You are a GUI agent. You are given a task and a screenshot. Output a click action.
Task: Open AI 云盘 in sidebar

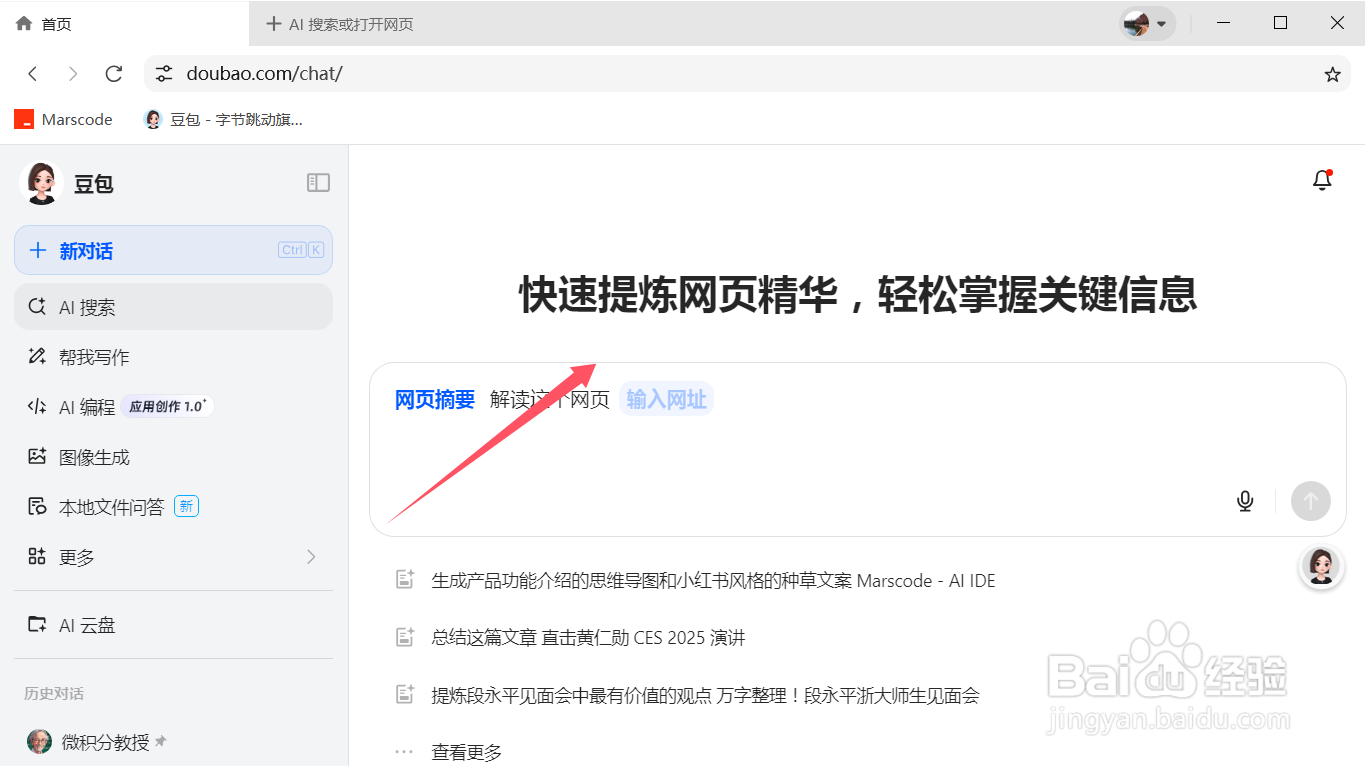click(x=173, y=625)
